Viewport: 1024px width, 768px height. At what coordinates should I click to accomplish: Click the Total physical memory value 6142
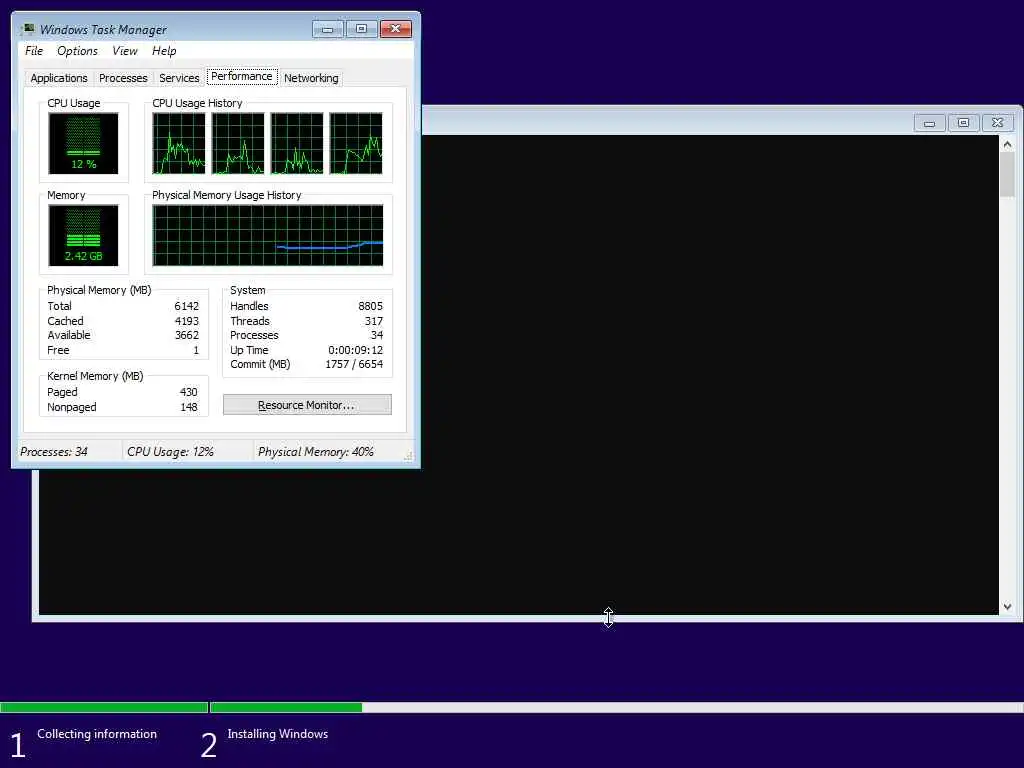187,306
